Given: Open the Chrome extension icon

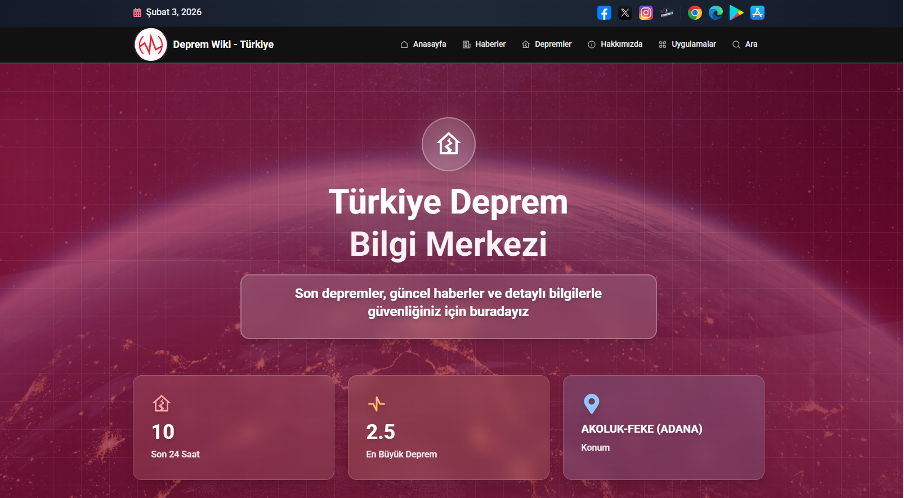Looking at the screenshot, I should [695, 13].
